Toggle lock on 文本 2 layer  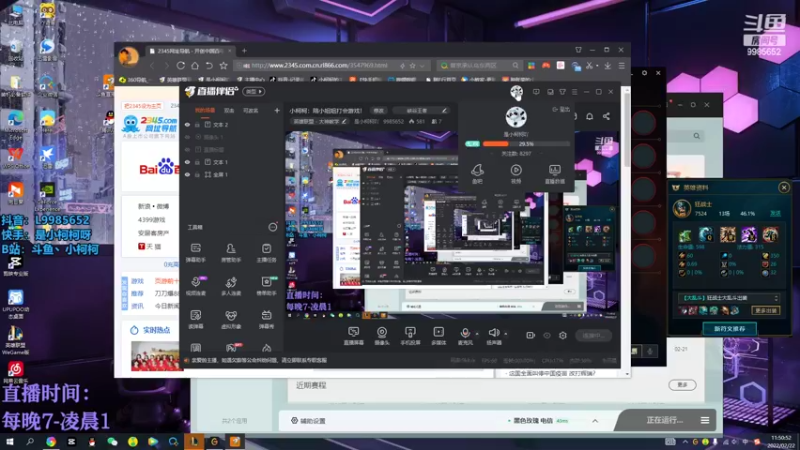tap(197, 124)
